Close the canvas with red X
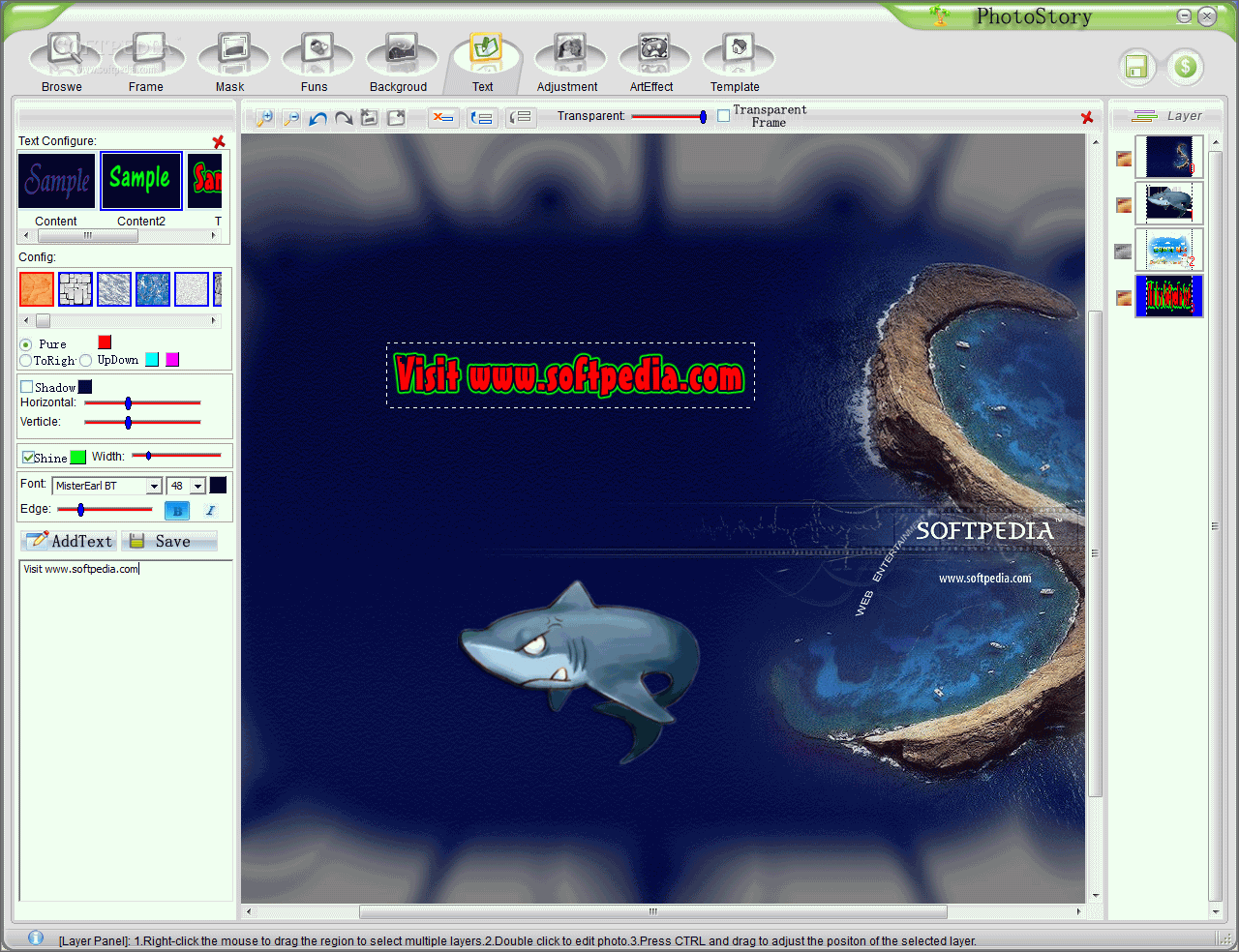The image size is (1239, 952). coord(1087,117)
